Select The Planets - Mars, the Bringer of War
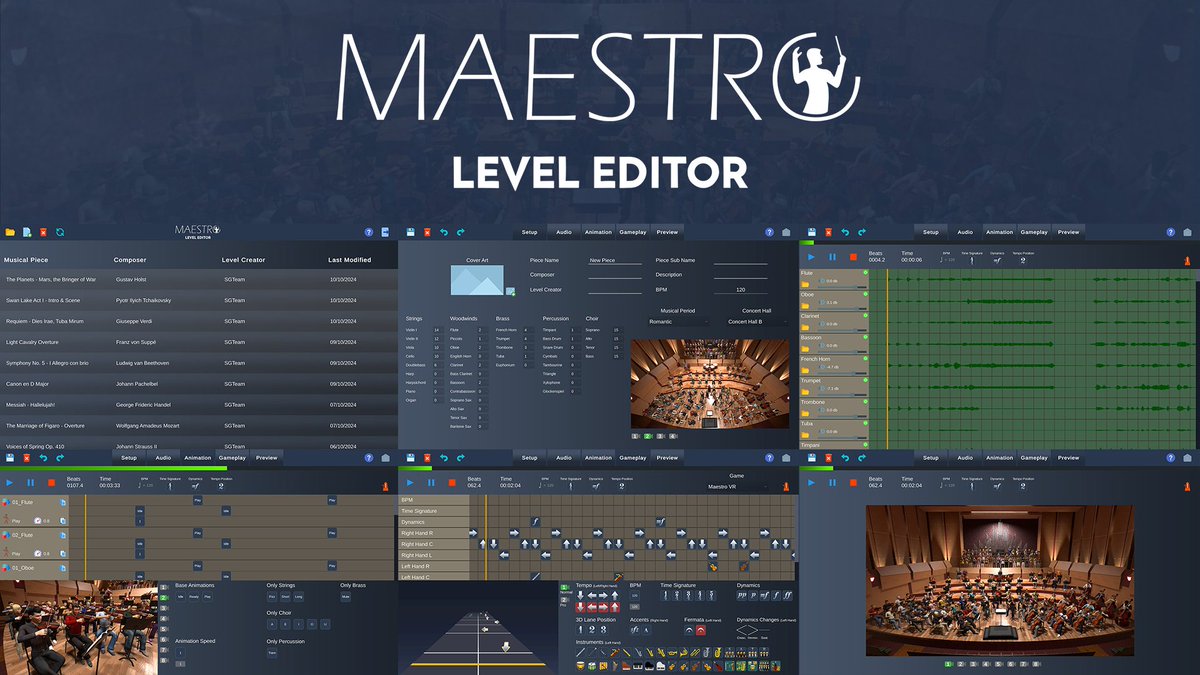 [200, 279]
